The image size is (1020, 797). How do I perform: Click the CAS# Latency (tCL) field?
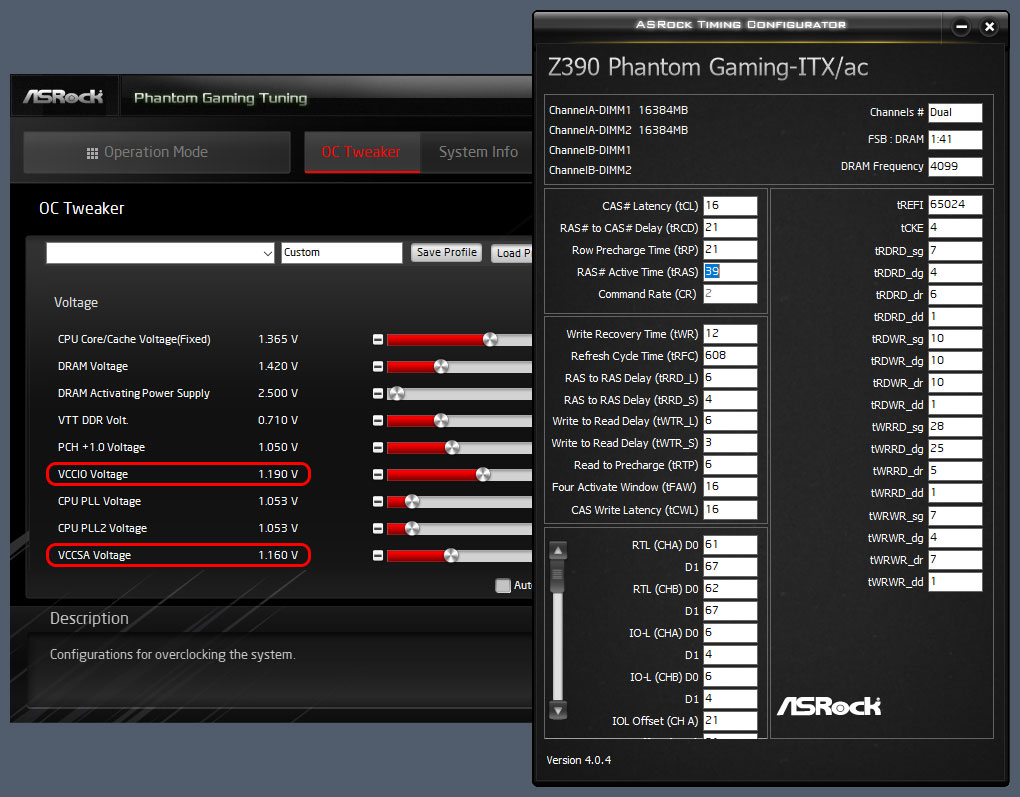click(x=731, y=206)
